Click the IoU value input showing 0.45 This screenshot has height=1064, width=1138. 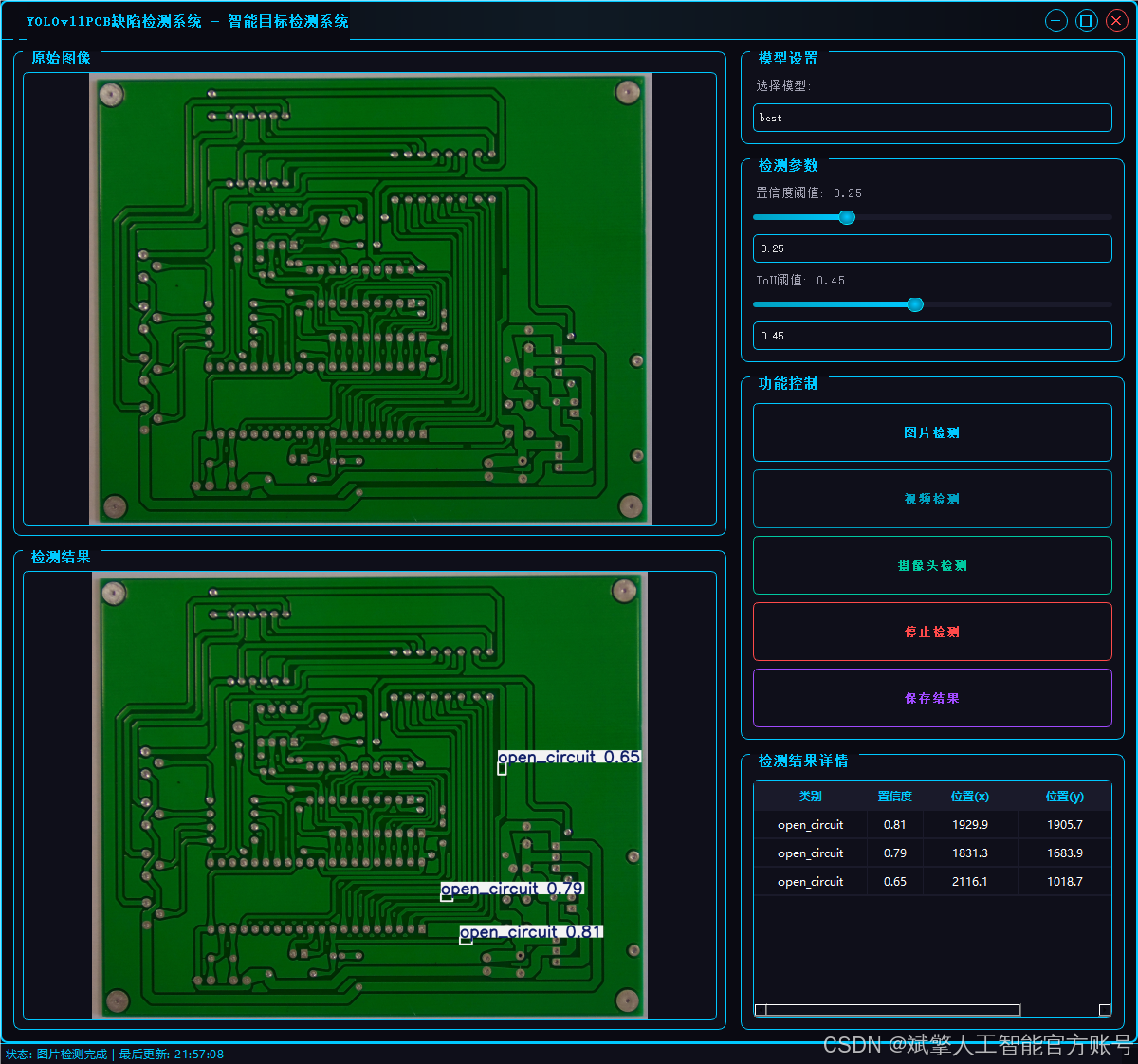932,336
